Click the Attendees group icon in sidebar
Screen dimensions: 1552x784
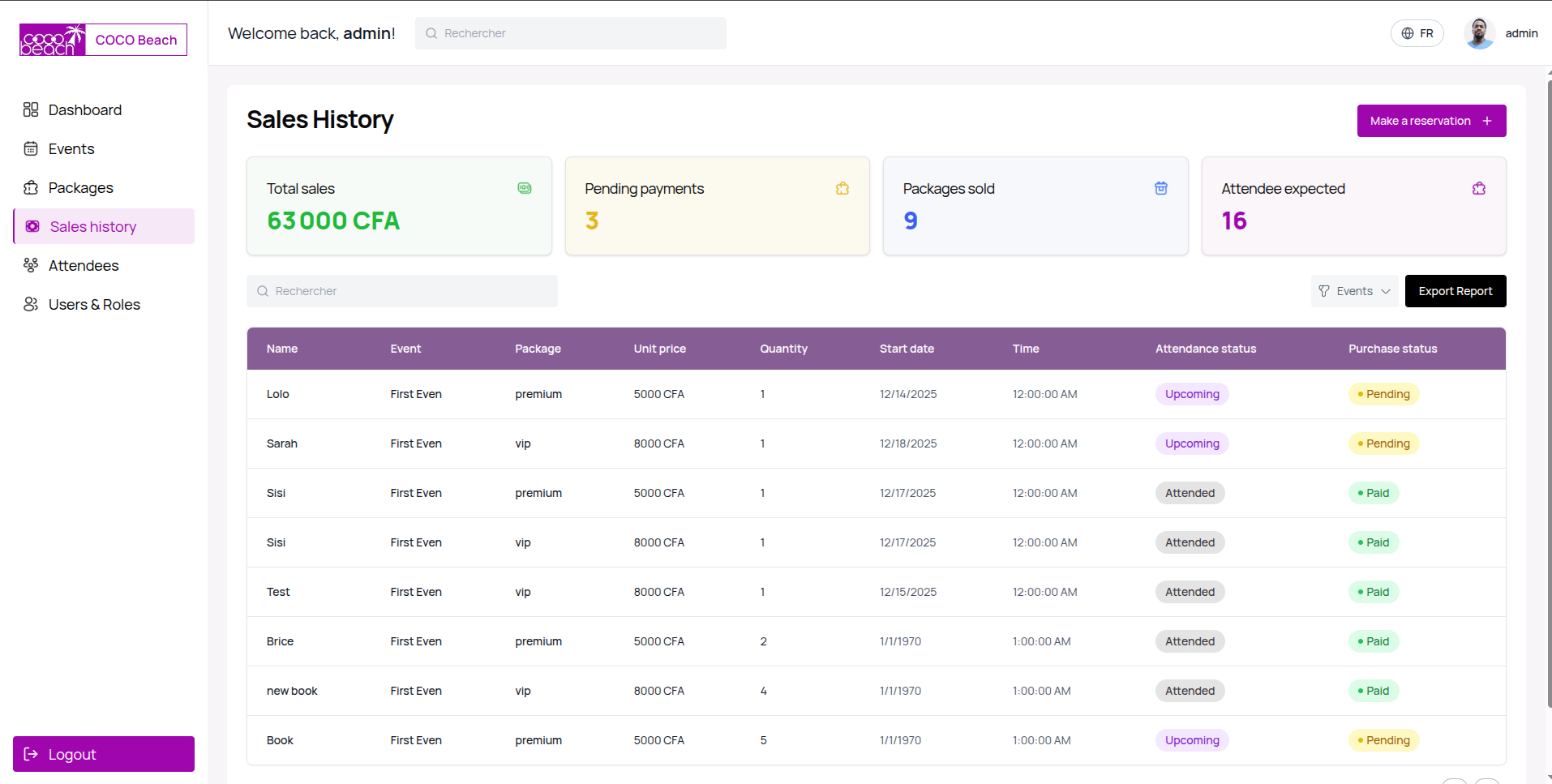point(31,265)
